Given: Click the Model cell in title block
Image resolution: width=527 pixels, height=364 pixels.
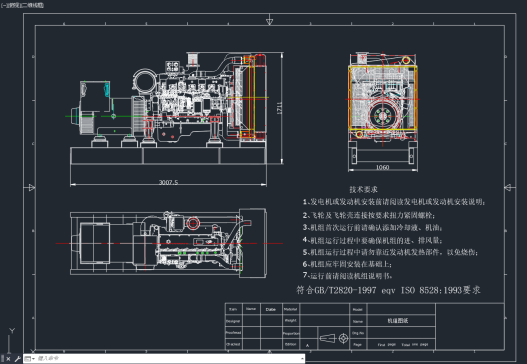Looking at the screenshot, I should click(x=358, y=309).
